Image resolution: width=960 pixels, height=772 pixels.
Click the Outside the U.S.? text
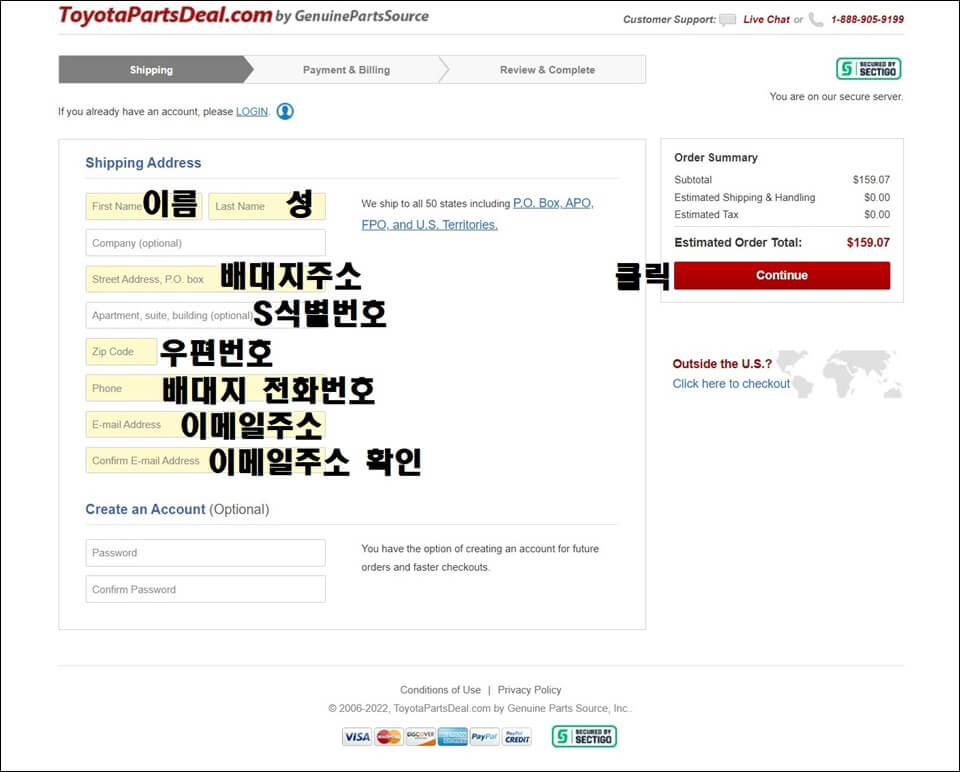pos(722,364)
